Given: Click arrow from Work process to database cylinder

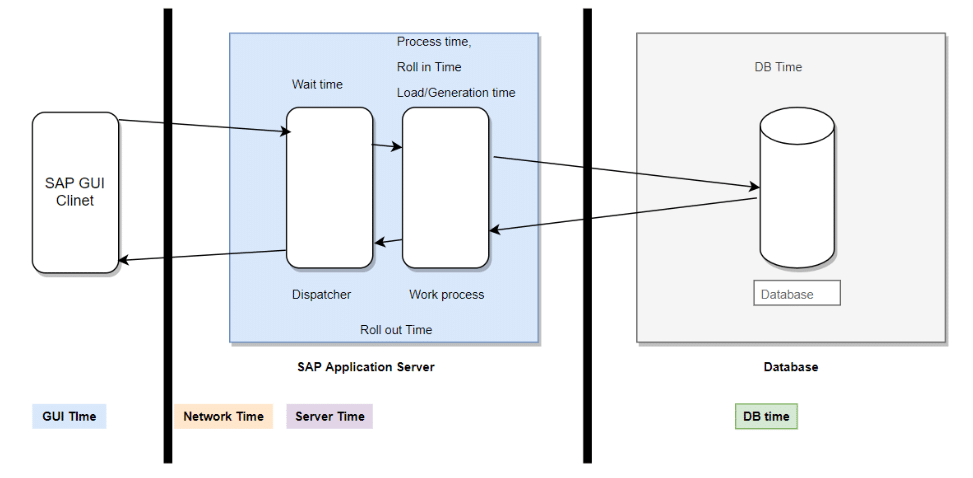Looking at the screenshot, I should (x=625, y=171).
